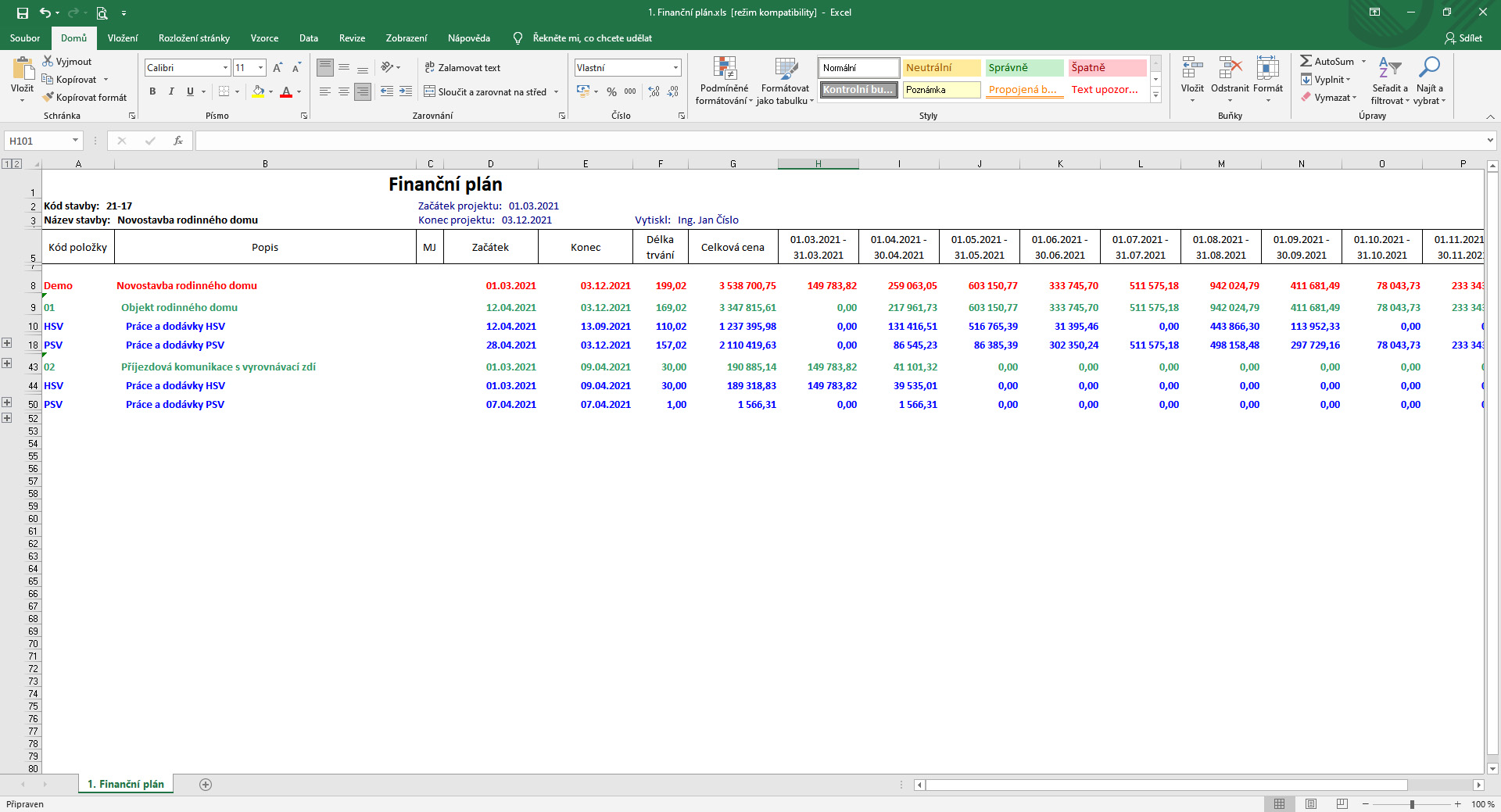The height and width of the screenshot is (812, 1501).
Task: Click the Sdílet share button
Action: tap(1463, 38)
